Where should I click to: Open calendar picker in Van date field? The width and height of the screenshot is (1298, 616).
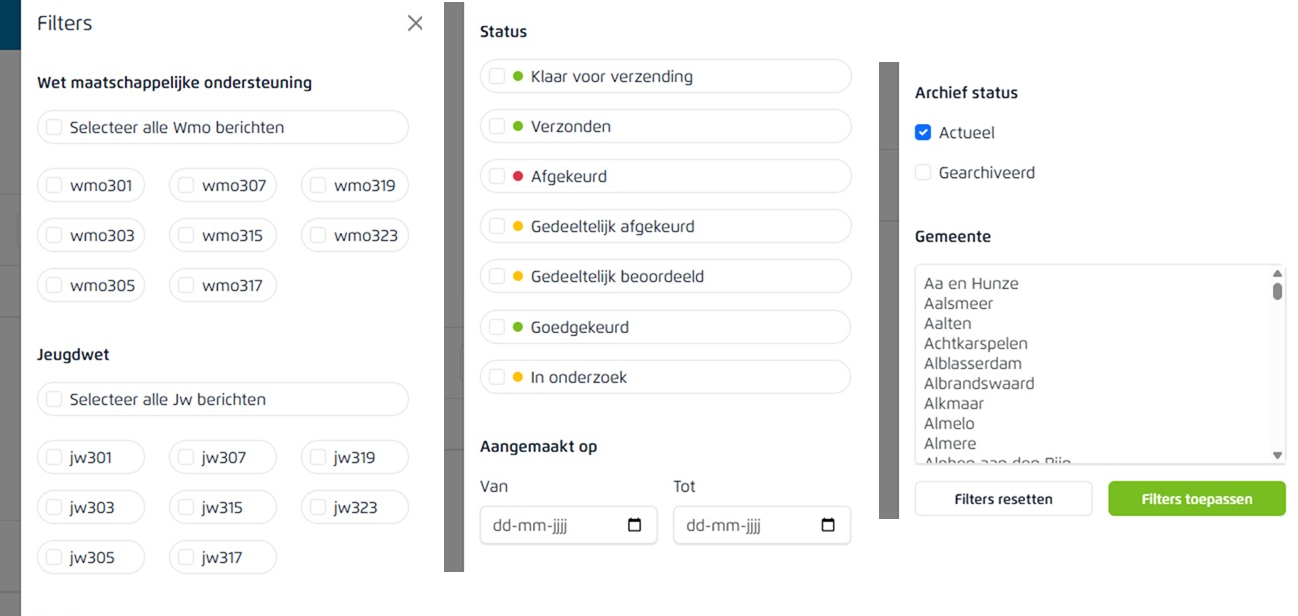(x=634, y=525)
